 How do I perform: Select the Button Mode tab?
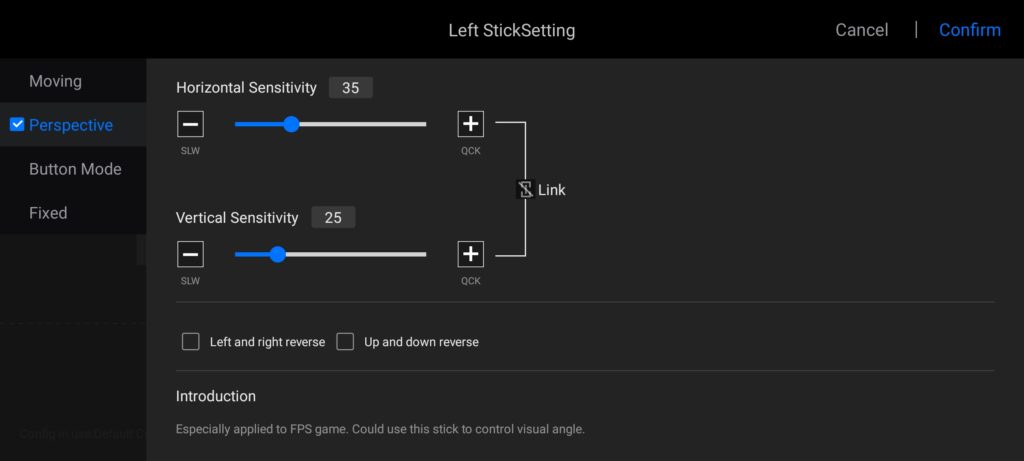(75, 169)
